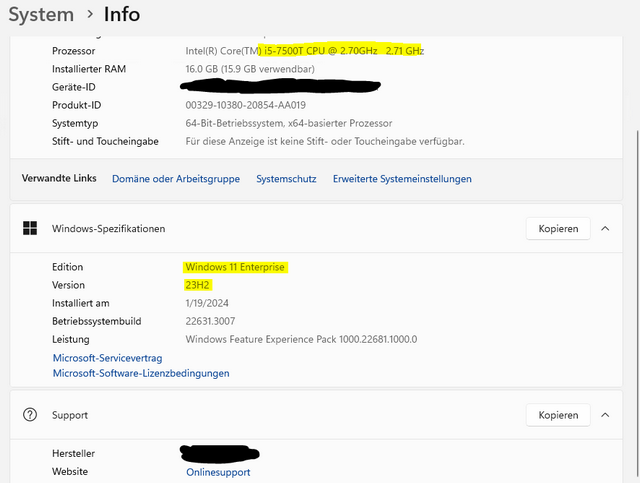Click the Installierter RAM label
This screenshot has height=483, width=640.
tap(89, 69)
